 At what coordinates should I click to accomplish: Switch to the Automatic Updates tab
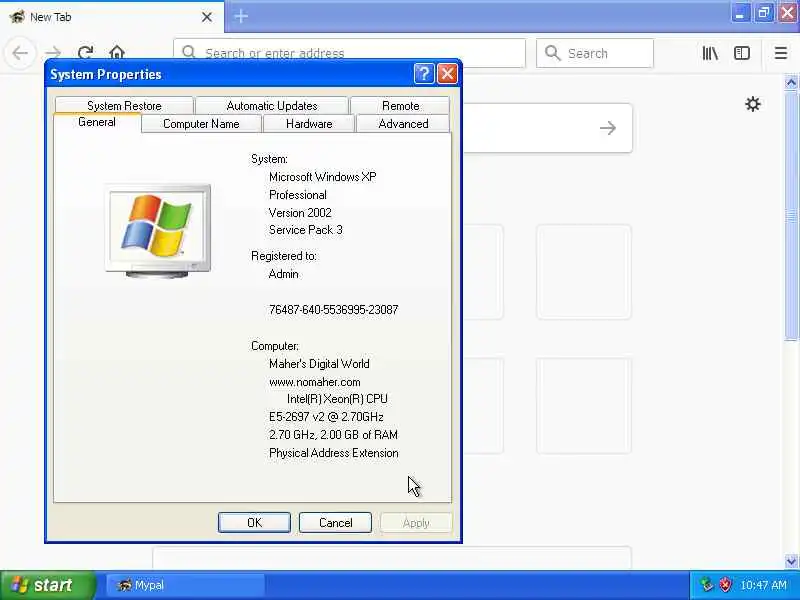(272, 106)
